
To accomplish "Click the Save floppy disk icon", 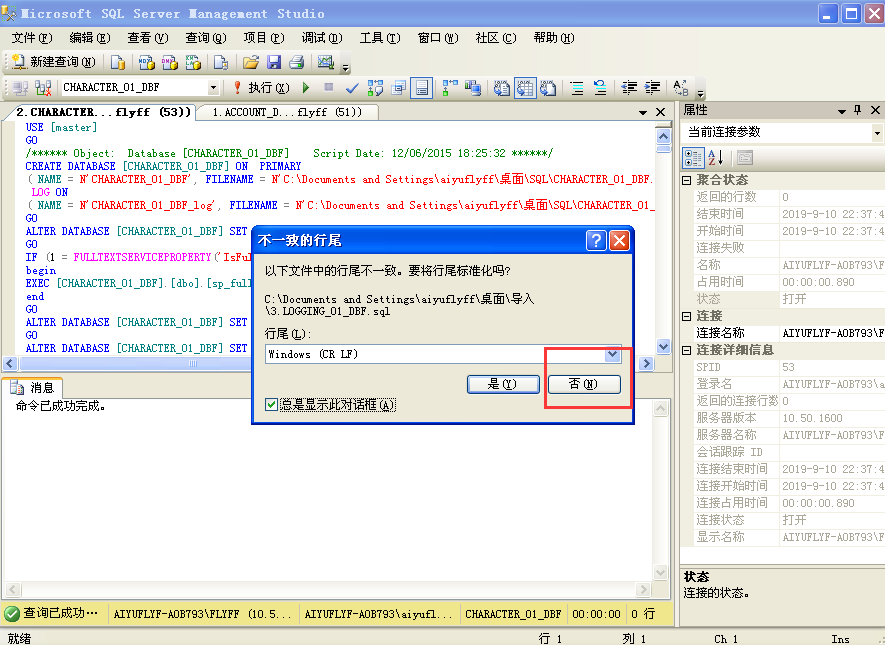I will click(273, 62).
